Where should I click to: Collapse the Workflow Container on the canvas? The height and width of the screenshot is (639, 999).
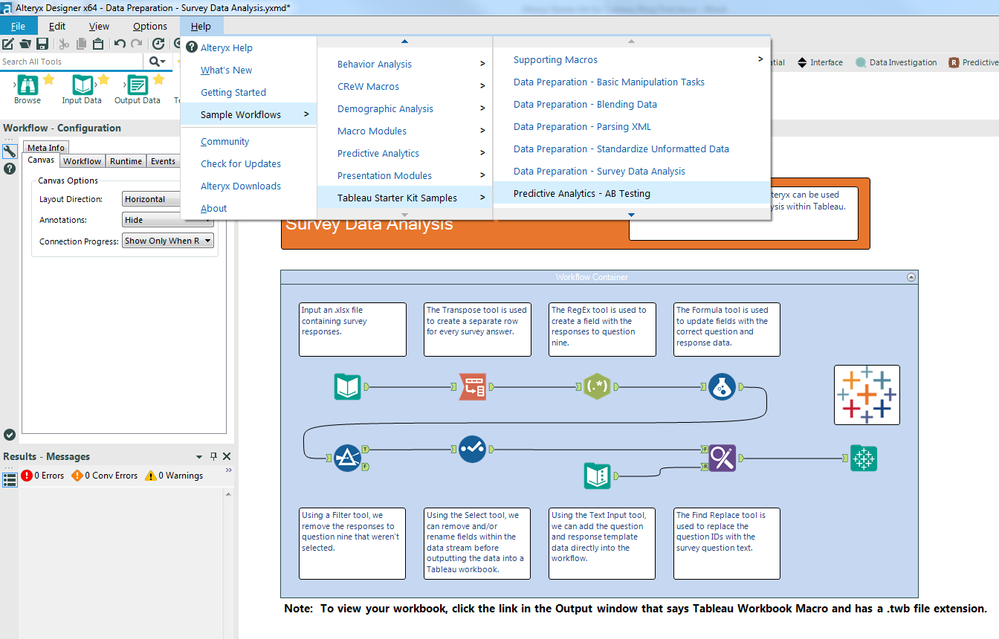909,277
